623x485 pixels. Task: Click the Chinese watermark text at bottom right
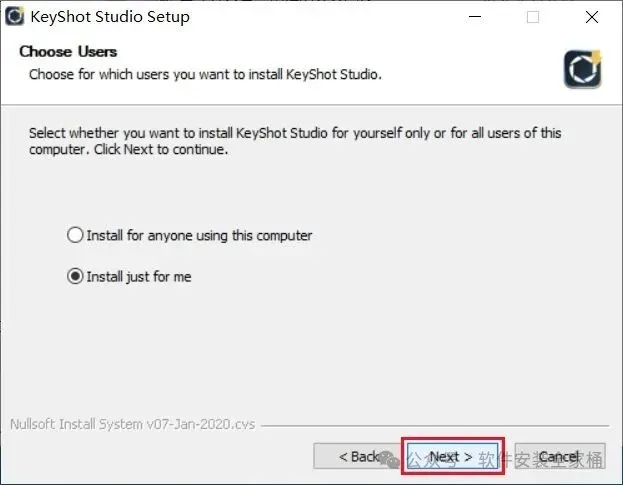pyautogui.click(x=540, y=460)
